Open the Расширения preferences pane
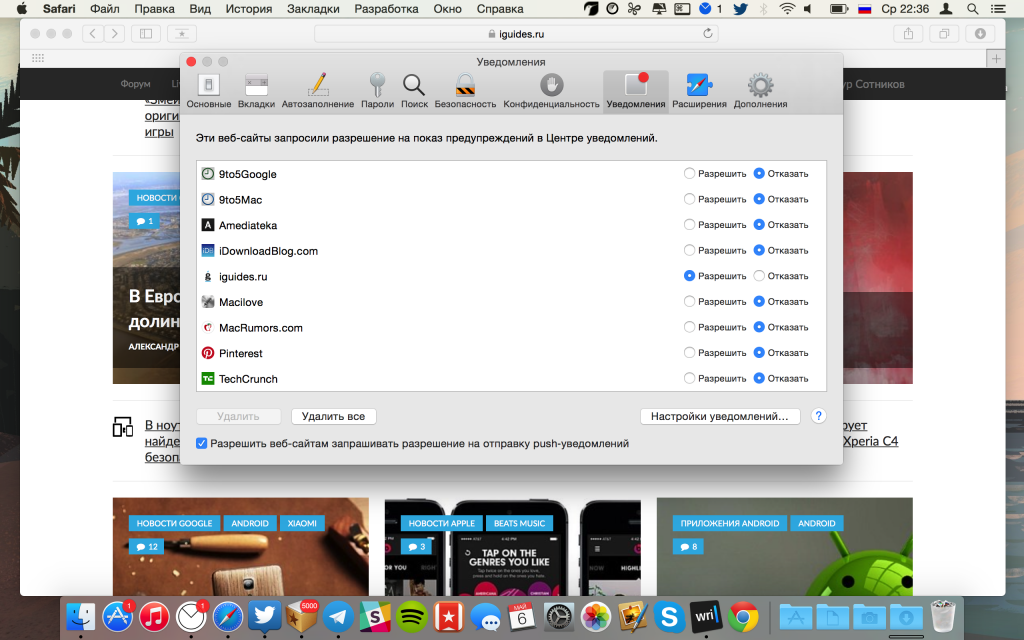Viewport: 1024px width, 640px height. (699, 90)
